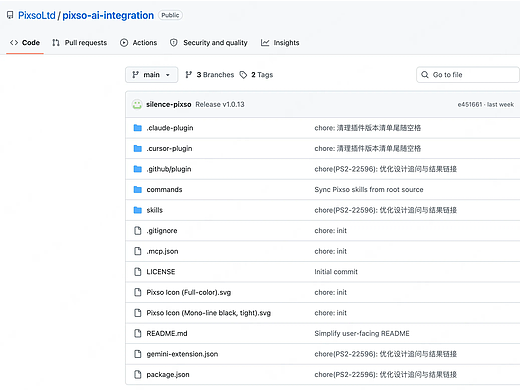The image size is (520, 390).
Task: Open the README.md file
Action: tap(167, 333)
